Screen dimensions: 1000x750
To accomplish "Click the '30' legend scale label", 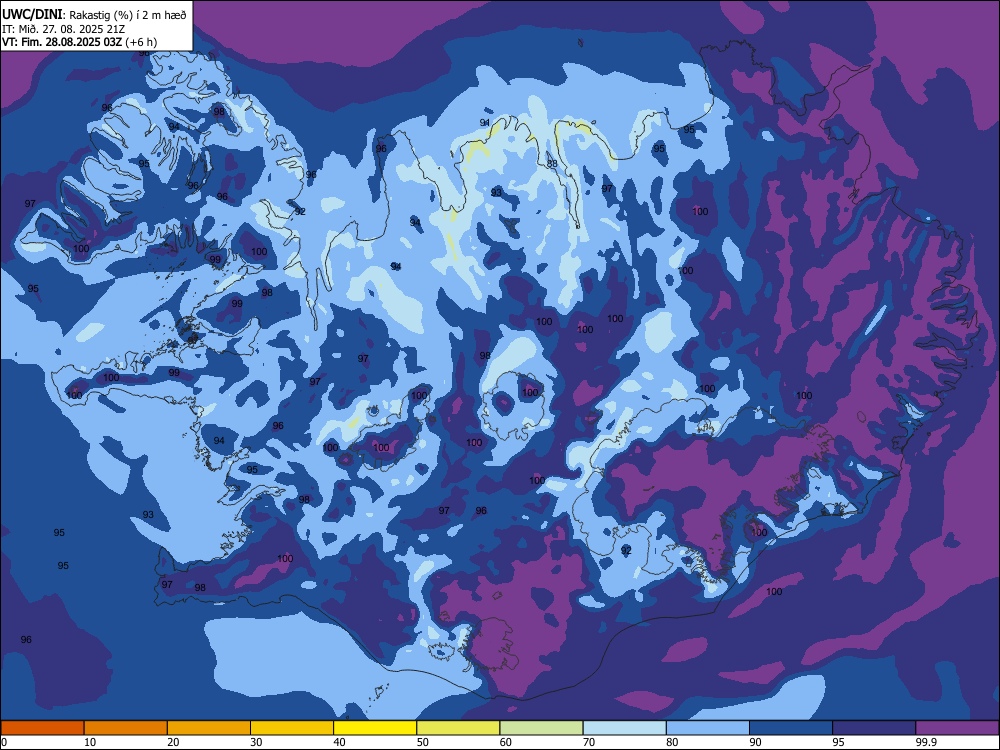I will click(x=256, y=742).
